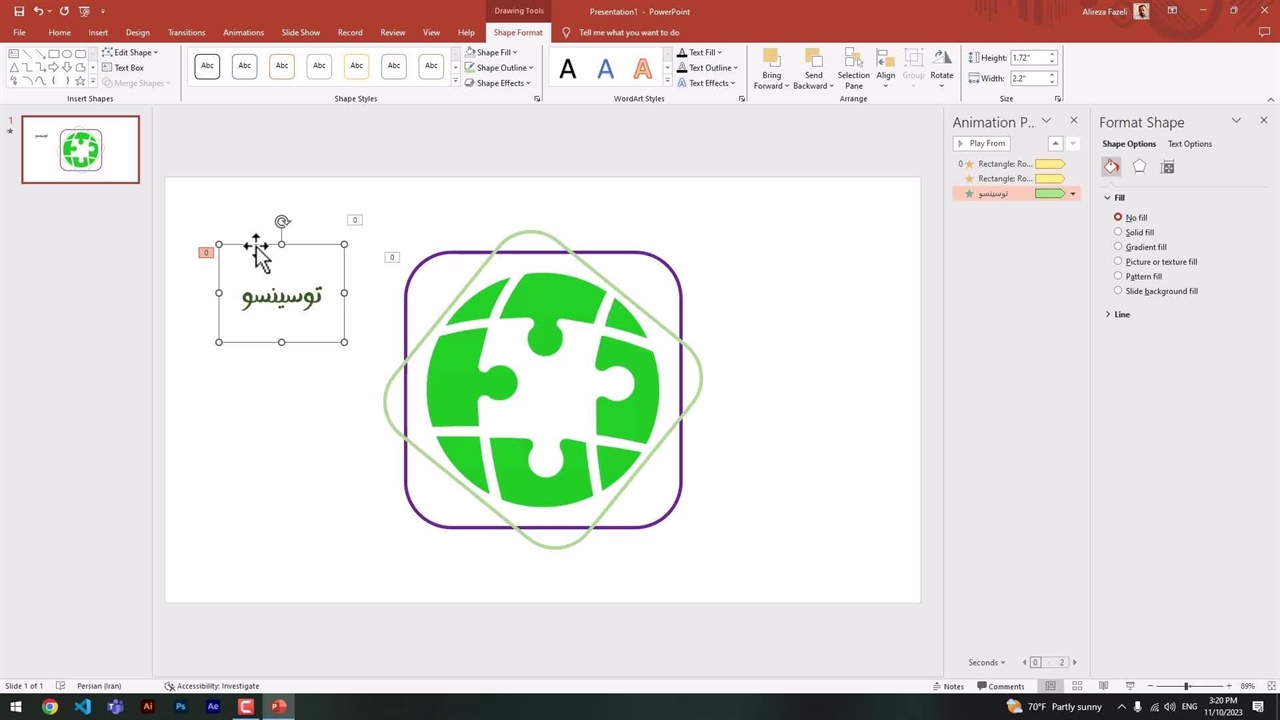Launch Google Chrome from the taskbar

50,707
